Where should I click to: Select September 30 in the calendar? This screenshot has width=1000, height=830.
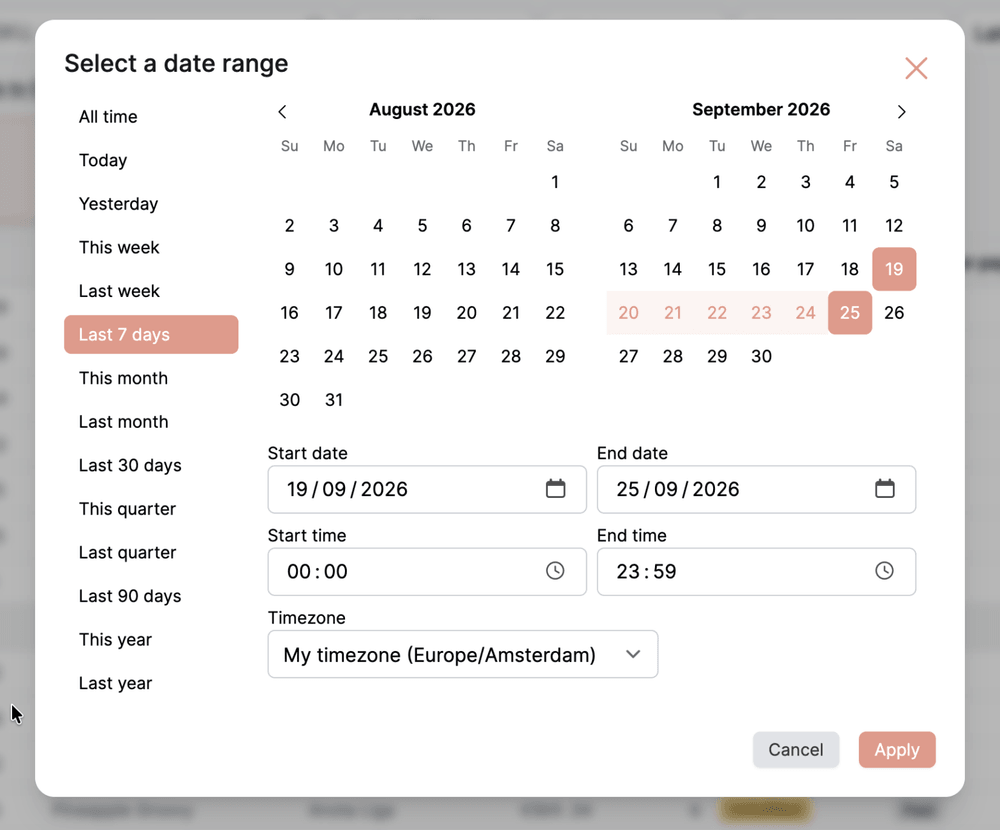point(761,356)
